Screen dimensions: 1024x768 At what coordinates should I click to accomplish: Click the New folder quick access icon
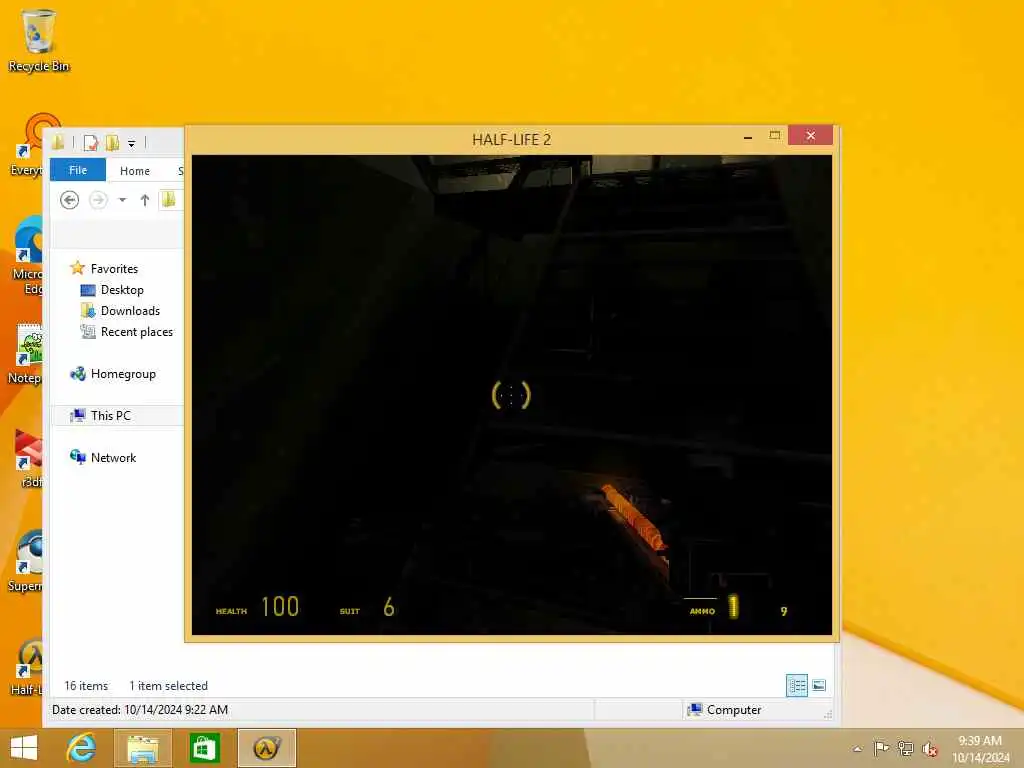point(112,142)
